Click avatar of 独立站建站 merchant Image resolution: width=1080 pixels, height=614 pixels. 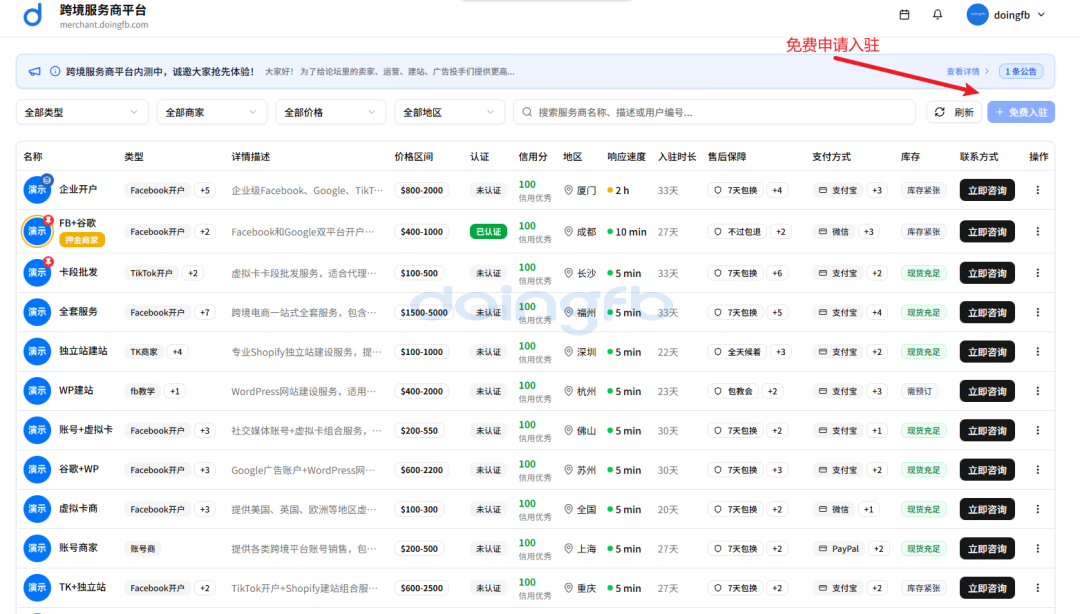point(37,351)
